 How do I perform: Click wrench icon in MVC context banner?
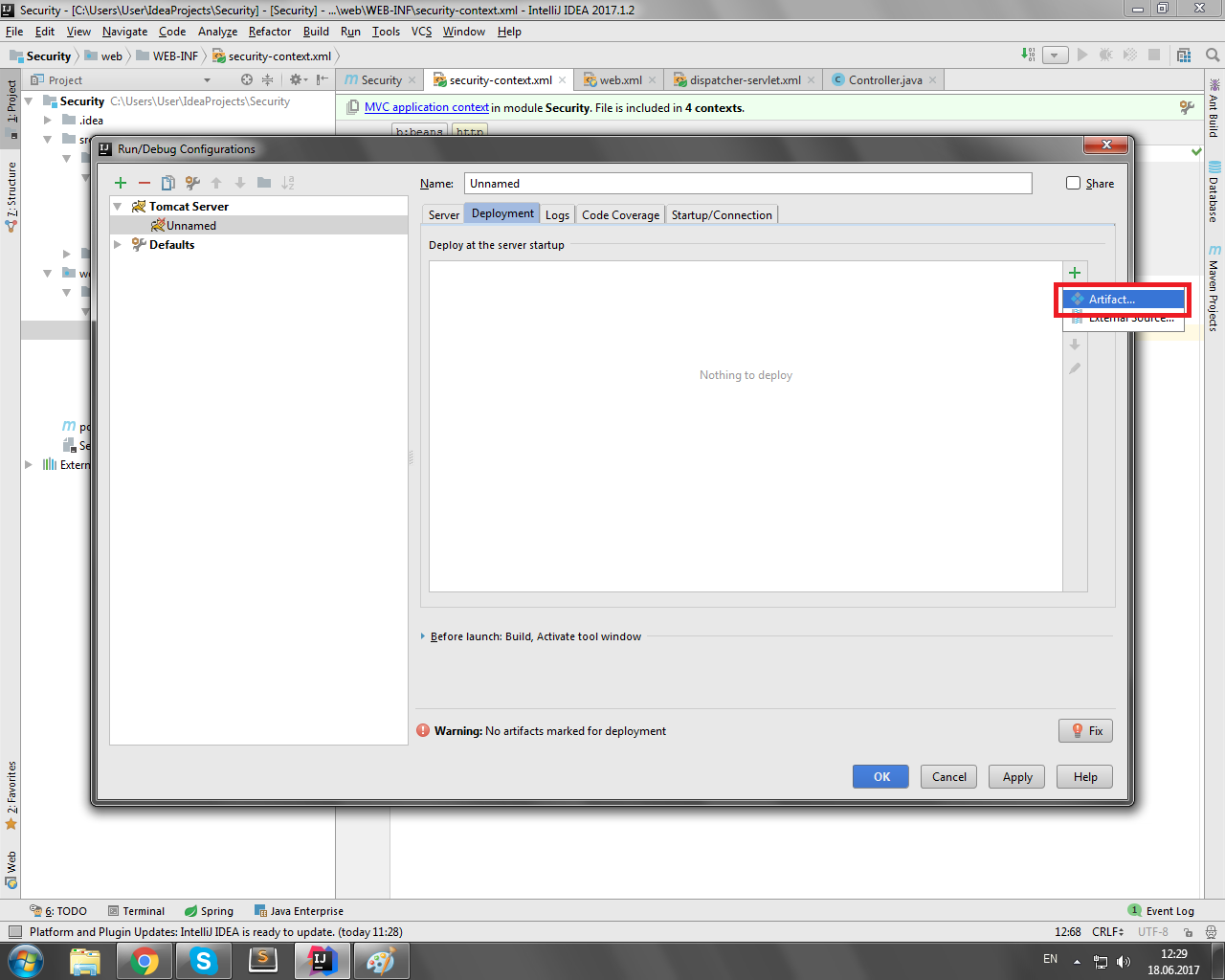coord(1187,107)
